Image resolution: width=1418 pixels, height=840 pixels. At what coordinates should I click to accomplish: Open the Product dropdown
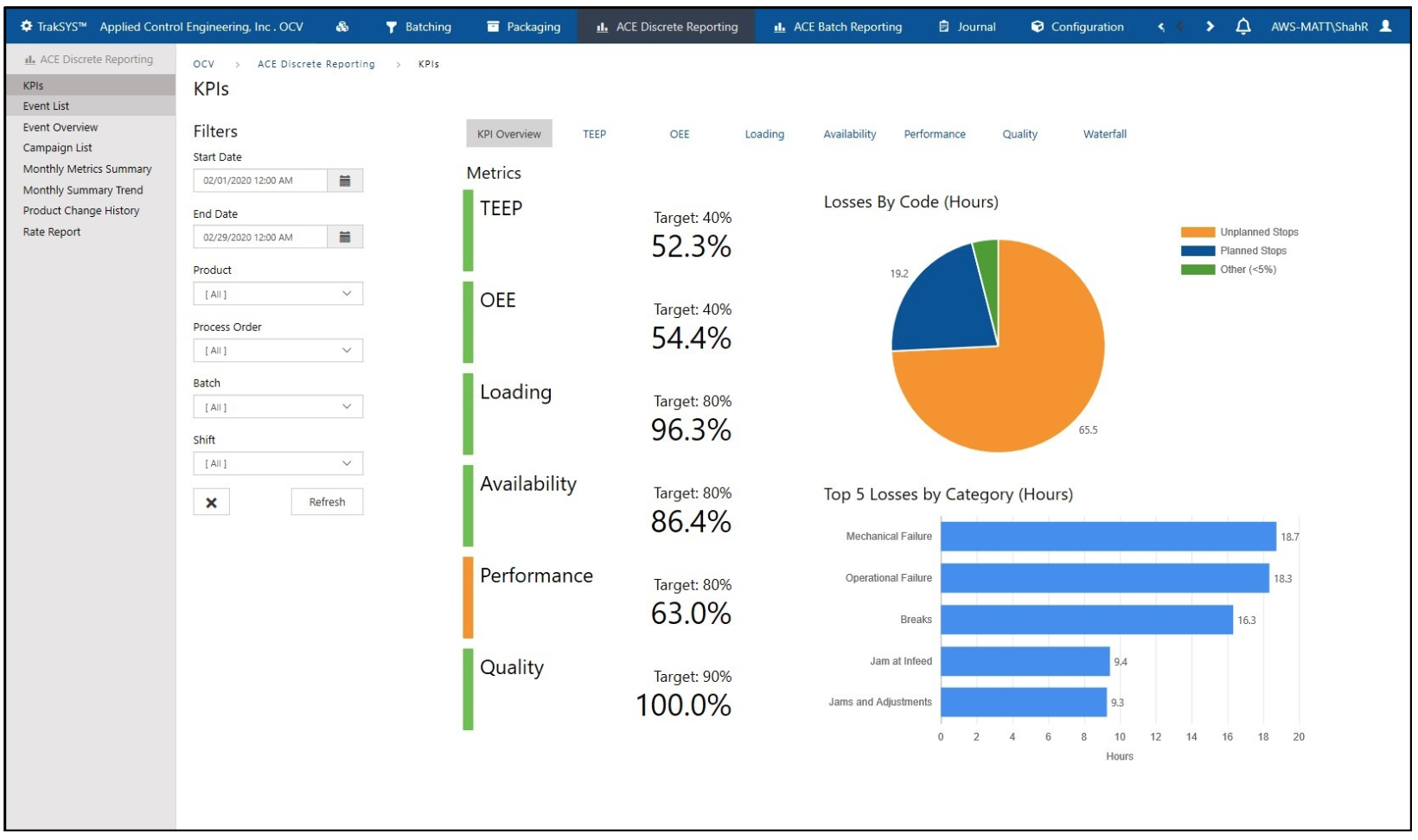[277, 294]
